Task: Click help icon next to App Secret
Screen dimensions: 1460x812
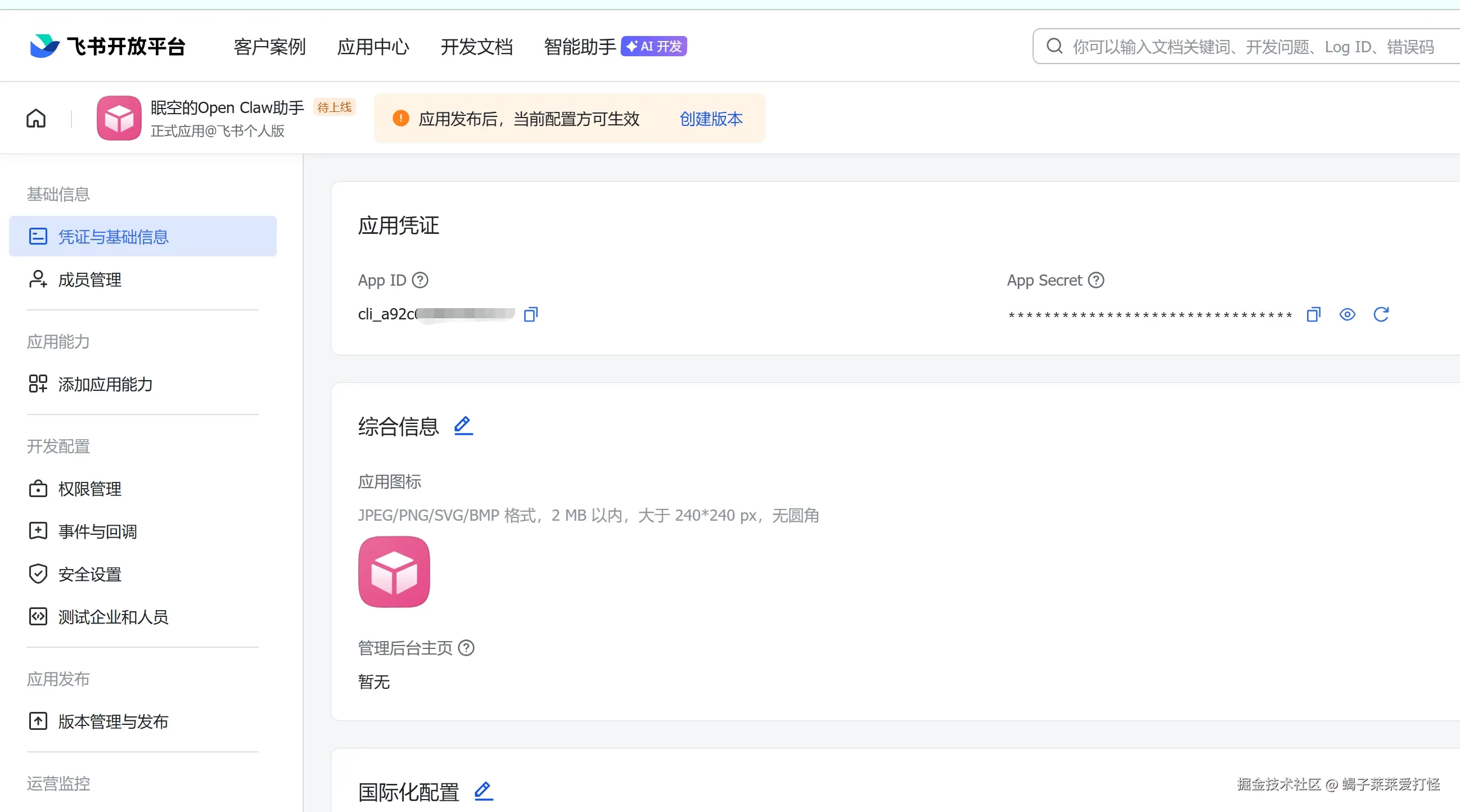Action: [1096, 280]
